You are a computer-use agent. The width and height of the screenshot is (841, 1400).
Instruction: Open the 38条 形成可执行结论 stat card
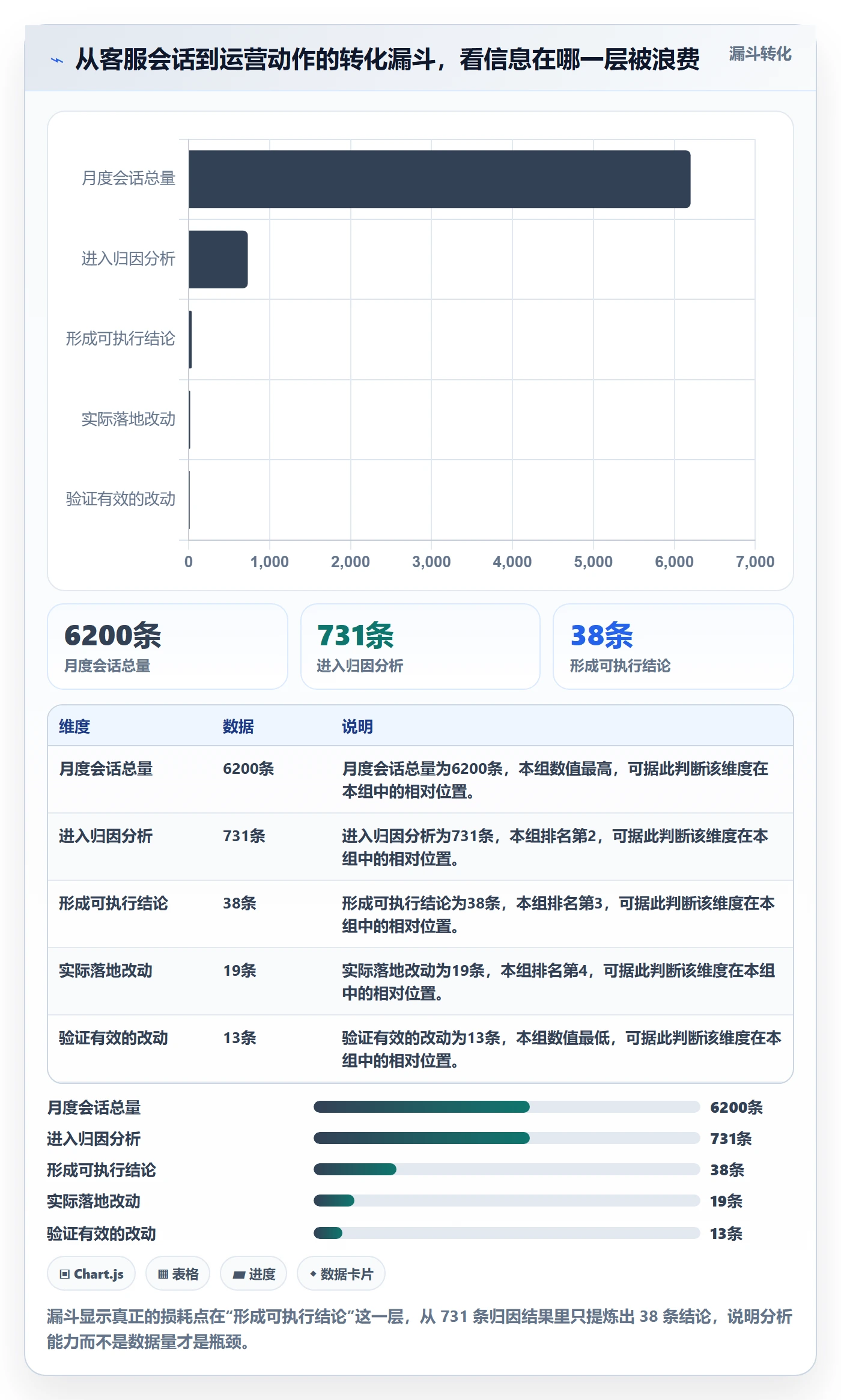point(673,647)
